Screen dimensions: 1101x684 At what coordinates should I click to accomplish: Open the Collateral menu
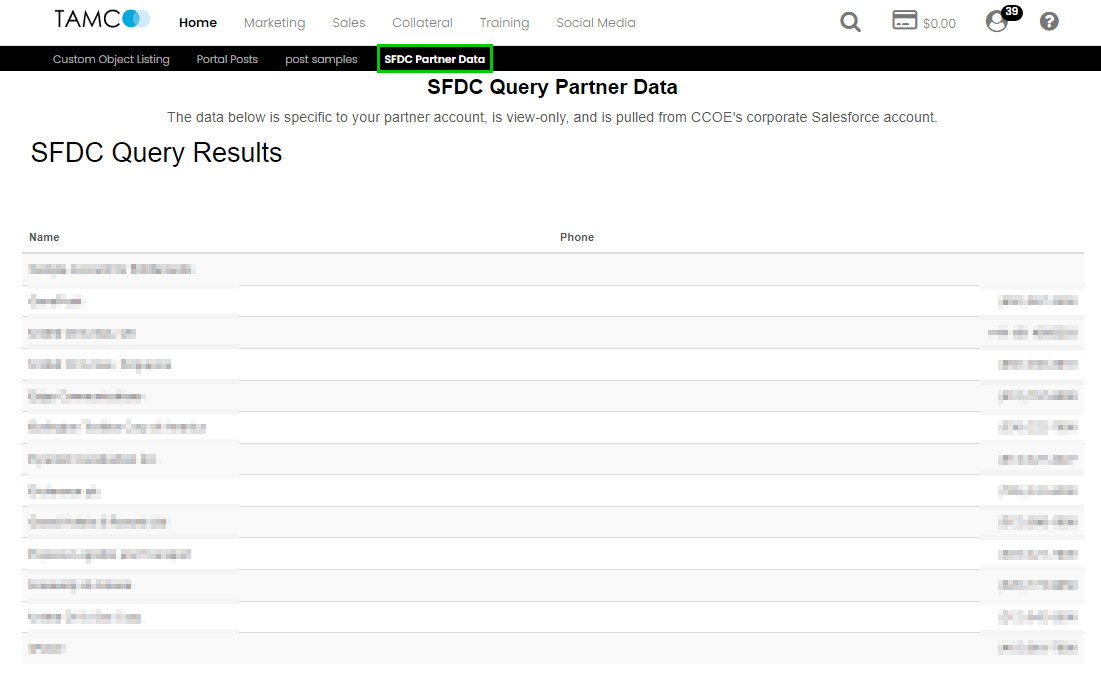pyautogui.click(x=422, y=22)
